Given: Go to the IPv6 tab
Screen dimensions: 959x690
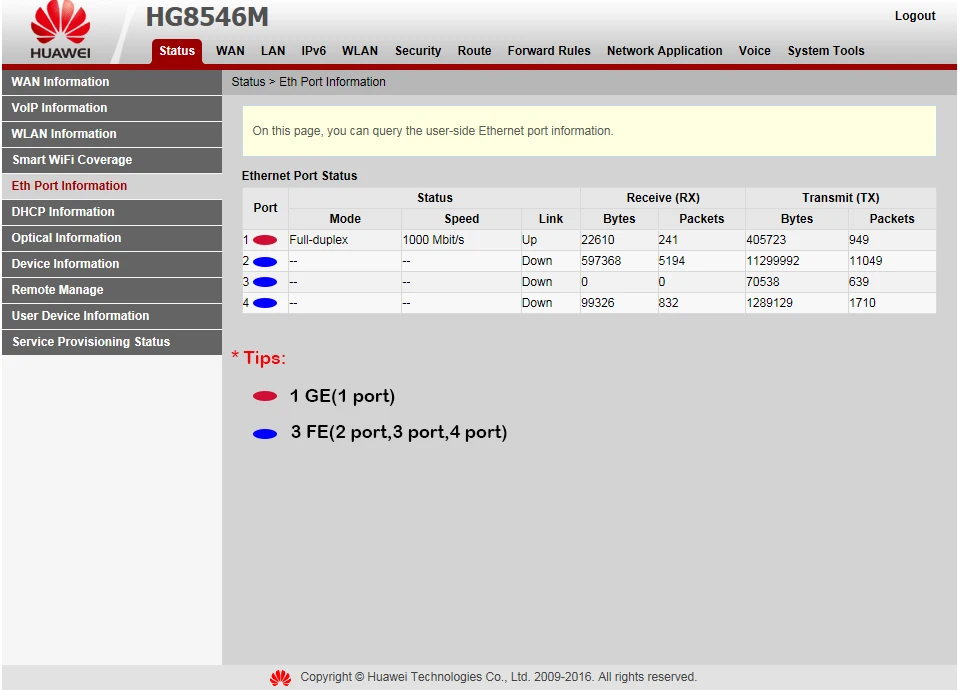Looking at the screenshot, I should [313, 51].
